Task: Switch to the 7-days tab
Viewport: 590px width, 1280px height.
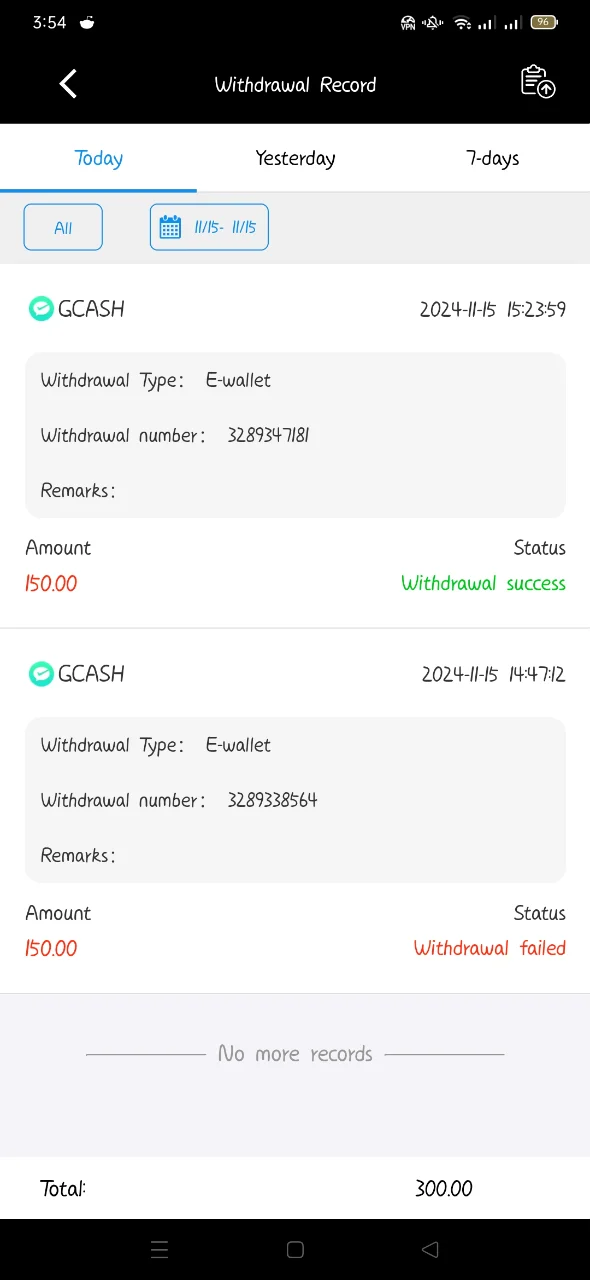Action: [492, 158]
